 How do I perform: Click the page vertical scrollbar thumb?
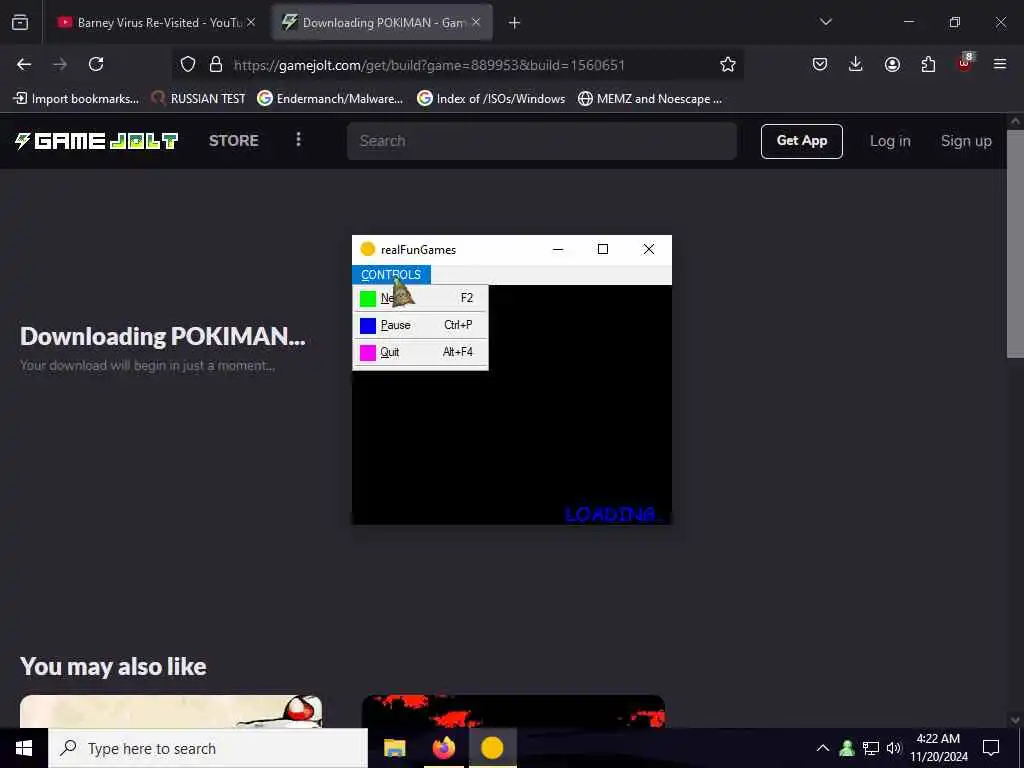(1014, 244)
